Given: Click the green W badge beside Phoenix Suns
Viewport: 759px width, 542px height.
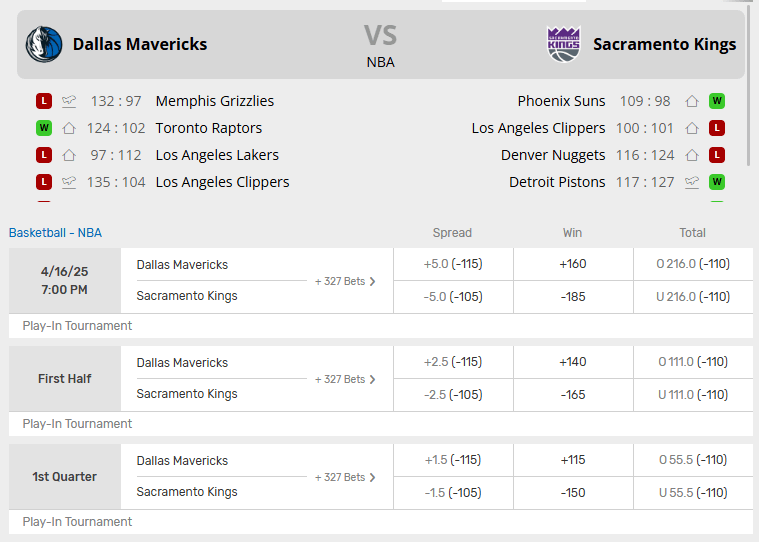Looking at the screenshot, I should pos(717,101).
